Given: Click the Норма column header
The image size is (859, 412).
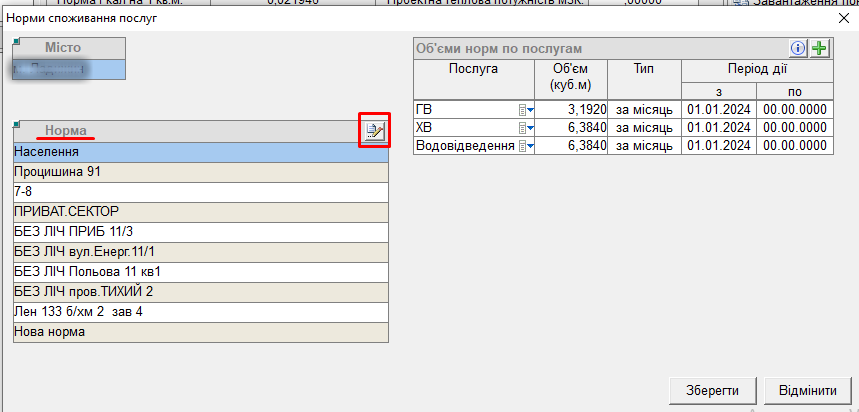Looking at the screenshot, I should tap(66, 131).
